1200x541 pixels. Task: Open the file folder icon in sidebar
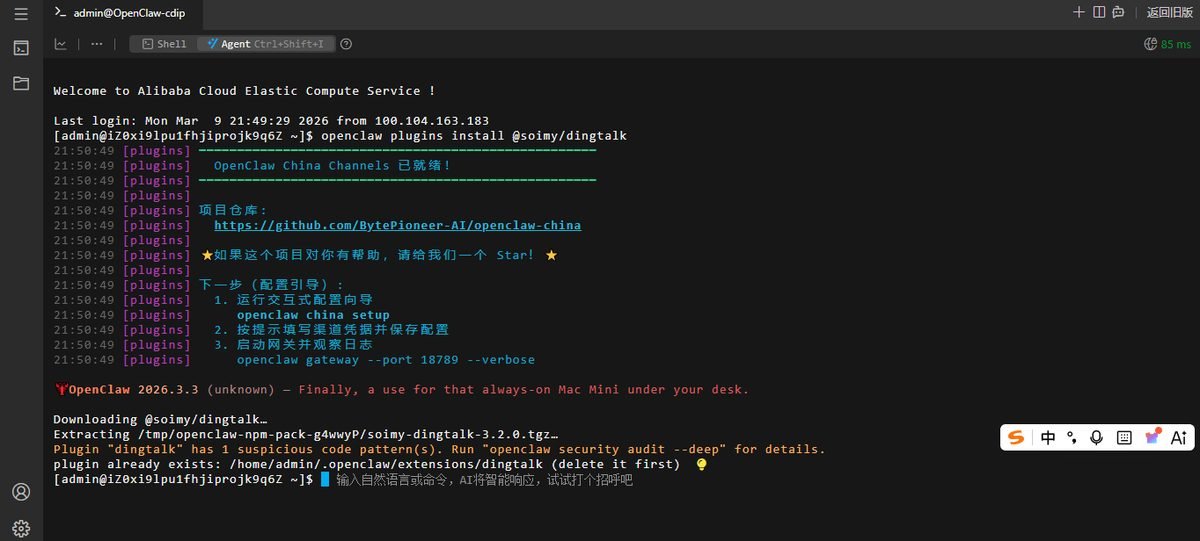tap(21, 83)
